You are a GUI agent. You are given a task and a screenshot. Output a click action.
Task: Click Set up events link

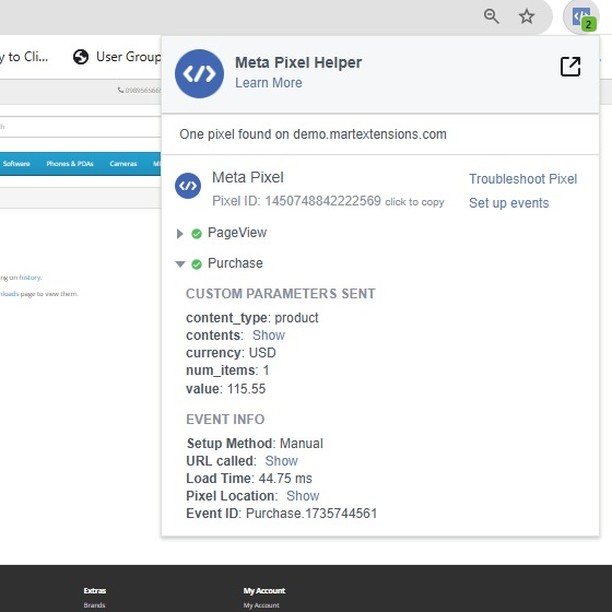pyautogui.click(x=509, y=203)
